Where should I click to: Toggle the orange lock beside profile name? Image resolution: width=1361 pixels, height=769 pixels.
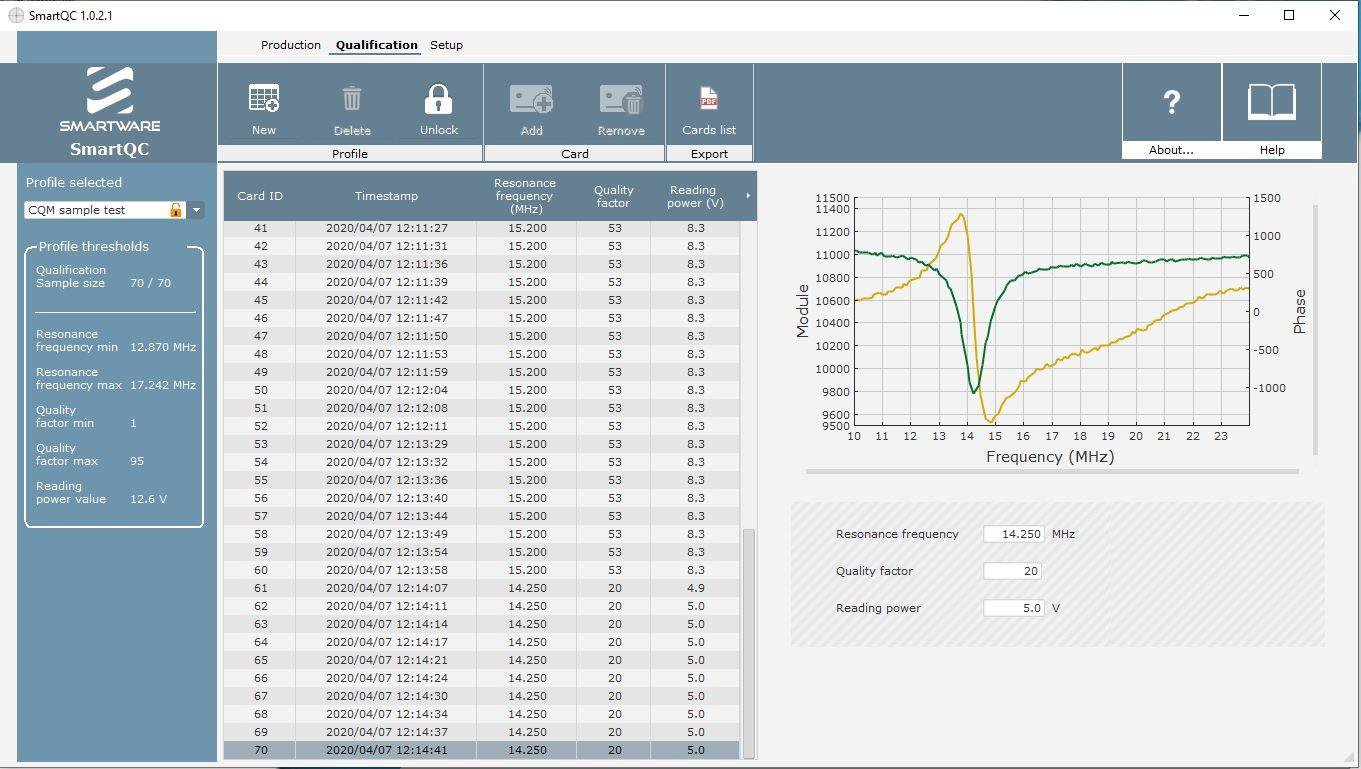176,210
